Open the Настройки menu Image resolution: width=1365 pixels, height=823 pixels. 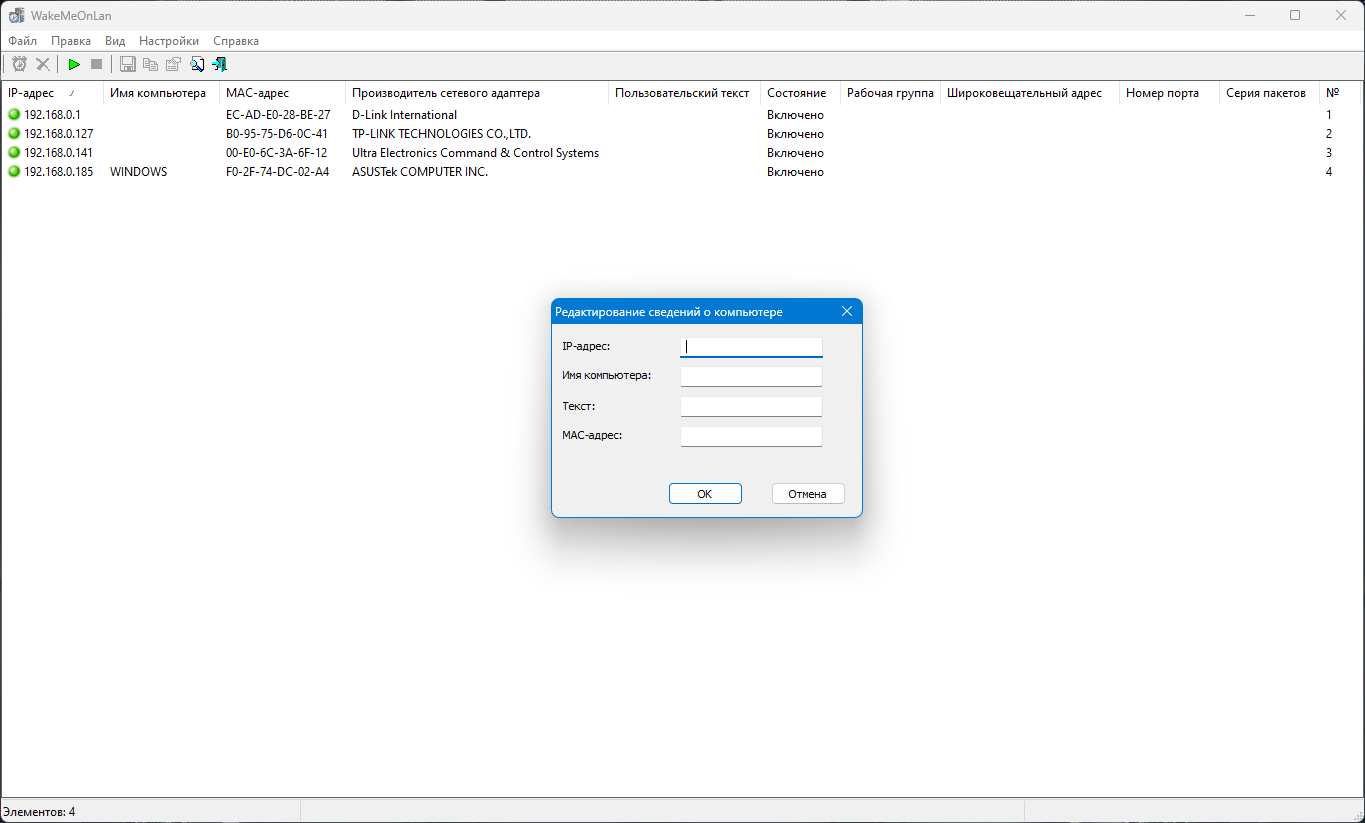coord(169,41)
